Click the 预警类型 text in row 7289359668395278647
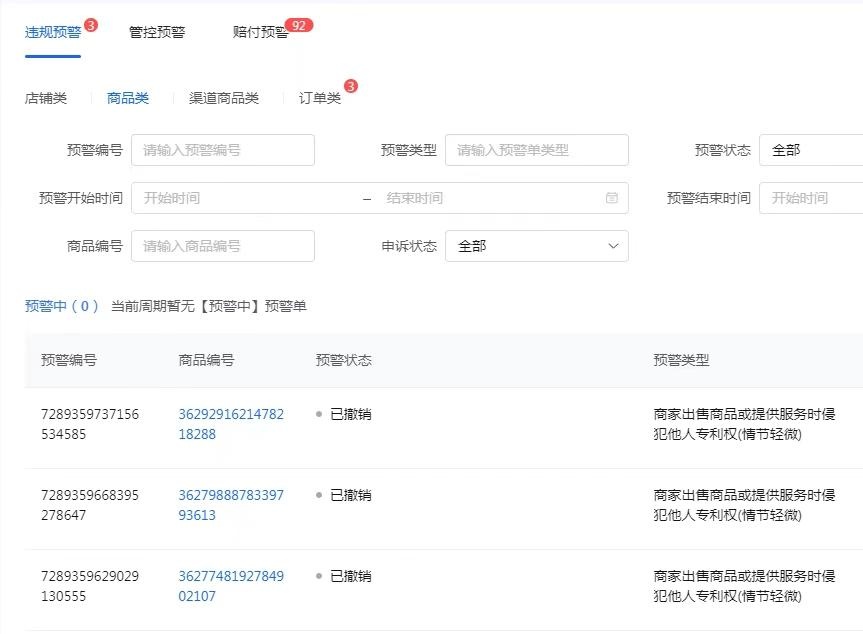 (744, 505)
